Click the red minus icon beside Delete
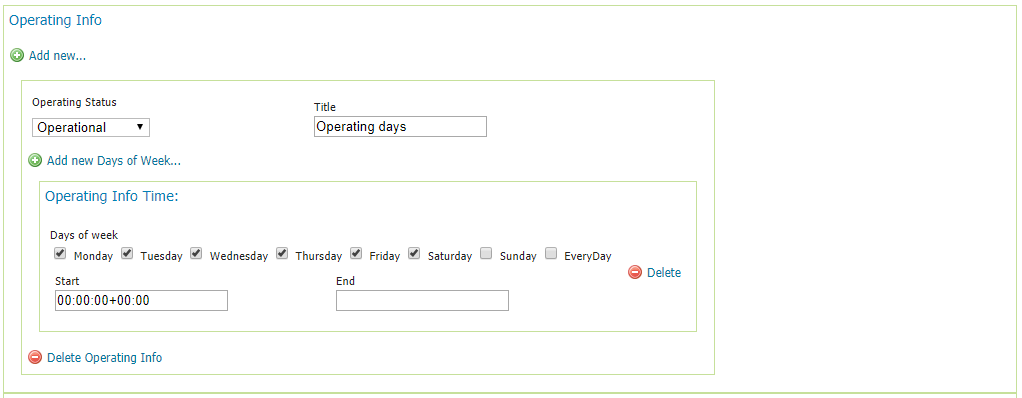Image resolution: width=1022 pixels, height=398 pixels. click(635, 272)
